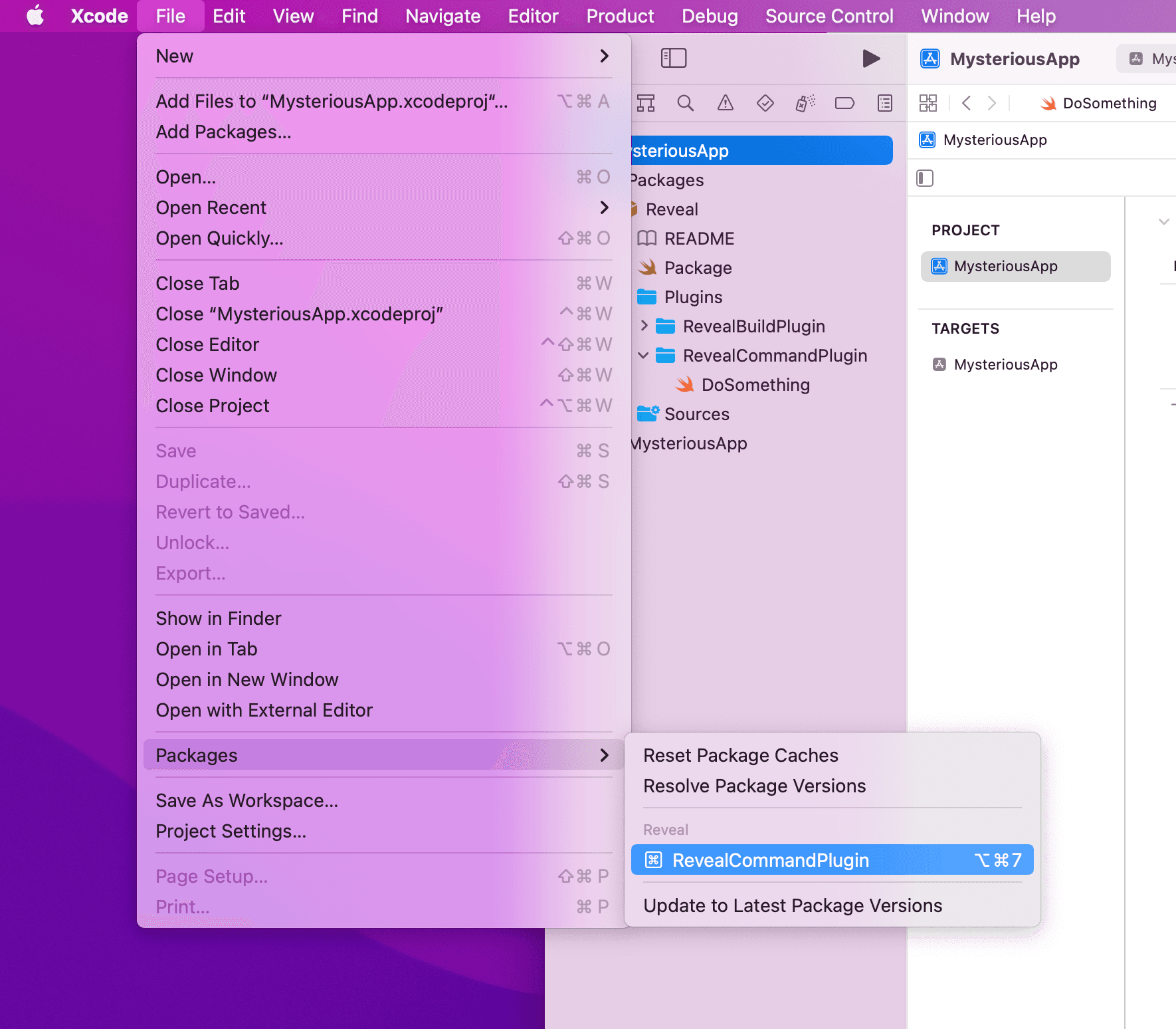Expand the RevealBuildPlugin folder
The width and height of the screenshot is (1176, 1029).
click(644, 326)
